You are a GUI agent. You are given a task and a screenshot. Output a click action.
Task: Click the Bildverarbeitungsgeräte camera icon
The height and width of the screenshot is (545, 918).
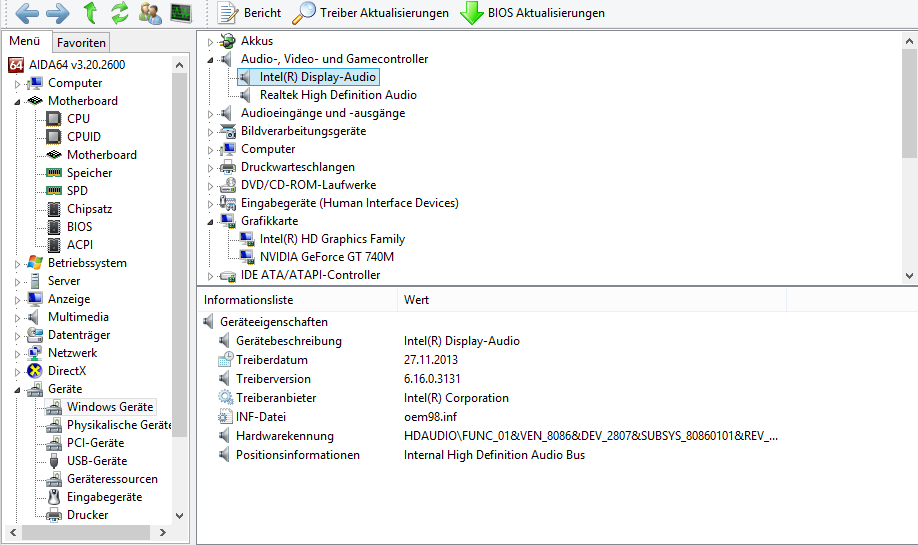pyautogui.click(x=228, y=131)
